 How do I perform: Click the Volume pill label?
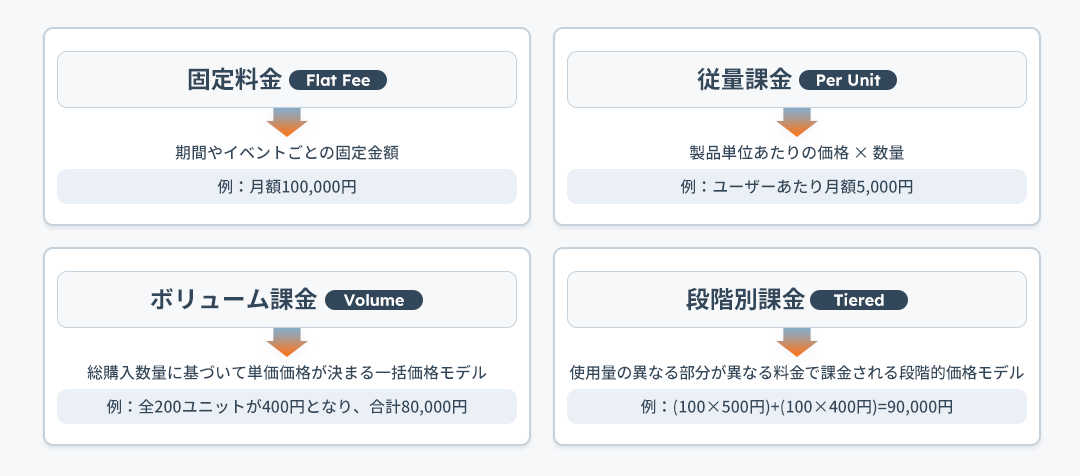click(374, 300)
